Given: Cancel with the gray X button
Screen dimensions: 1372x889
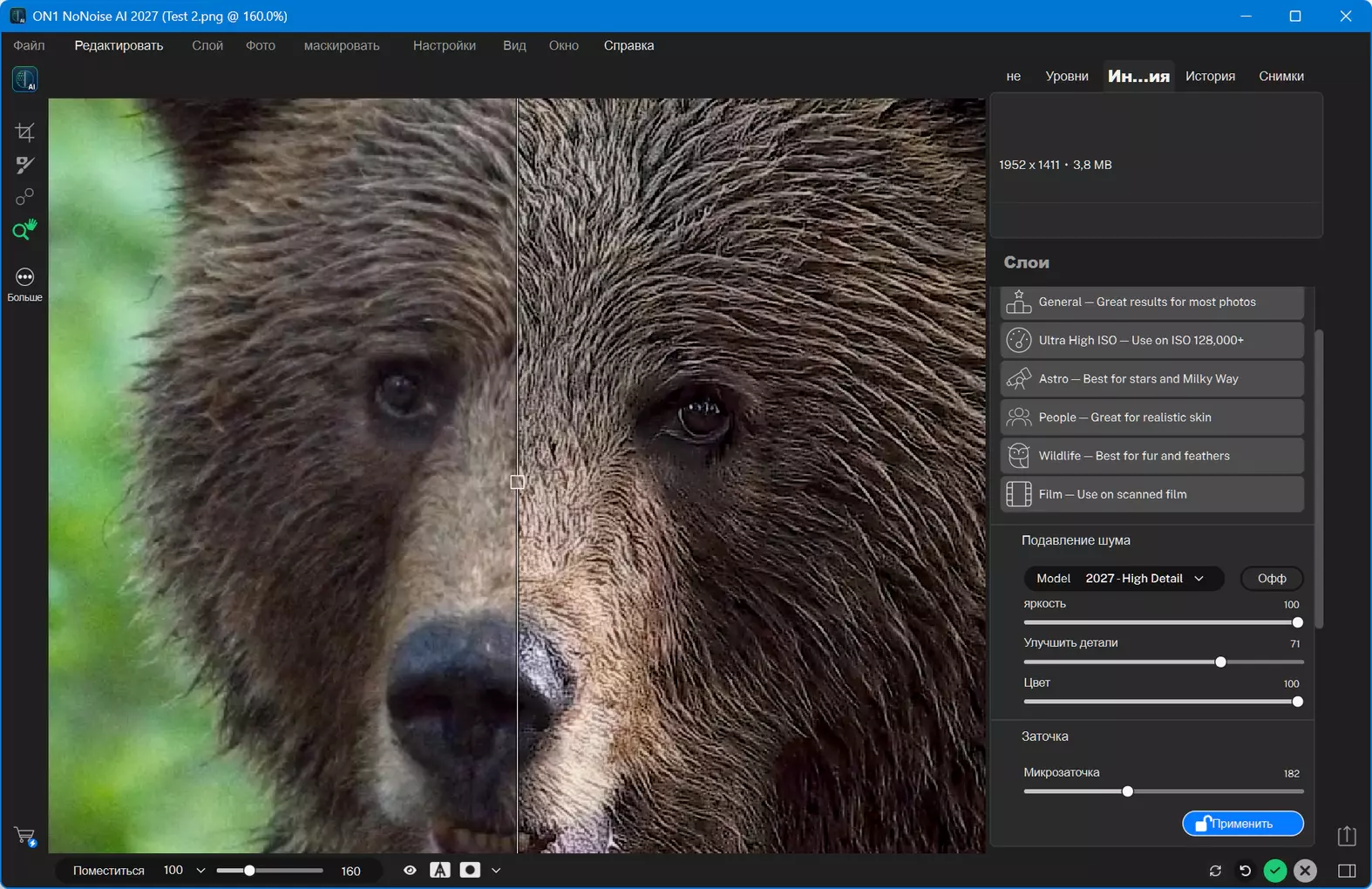Looking at the screenshot, I should click(x=1305, y=871).
